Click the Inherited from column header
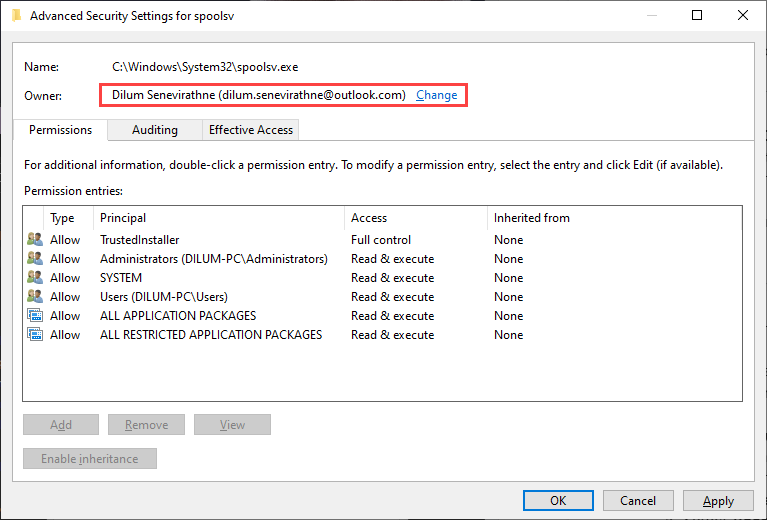Screen dimensions: 767x520 [x=612, y=218]
